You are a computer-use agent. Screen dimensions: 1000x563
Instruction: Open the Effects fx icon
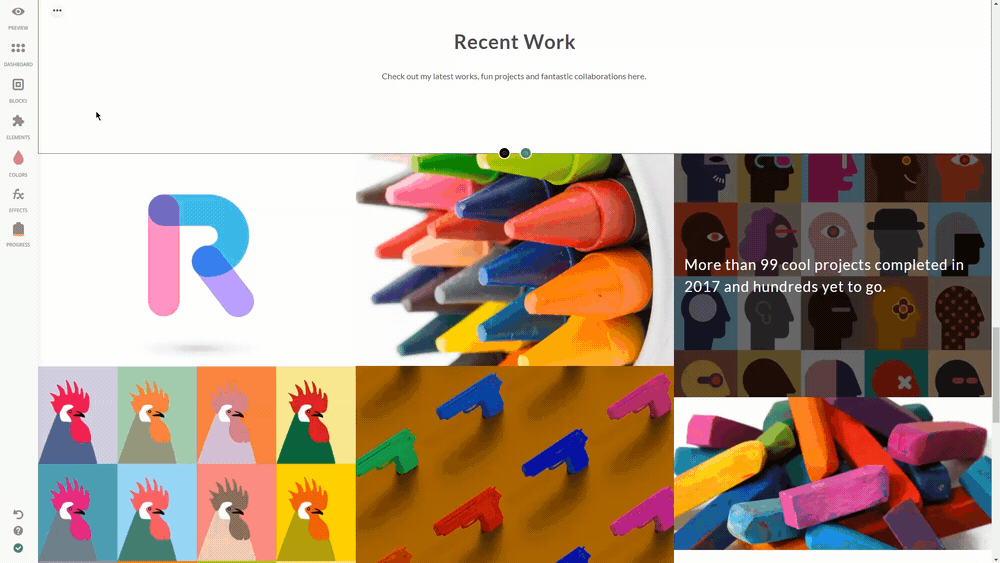pos(18,194)
